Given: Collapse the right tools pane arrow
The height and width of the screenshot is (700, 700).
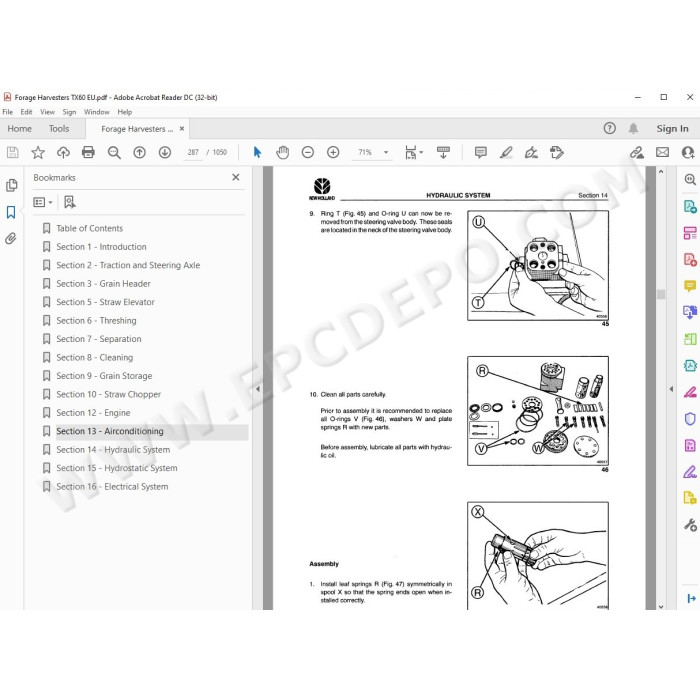Looking at the screenshot, I should pyautogui.click(x=671, y=389).
